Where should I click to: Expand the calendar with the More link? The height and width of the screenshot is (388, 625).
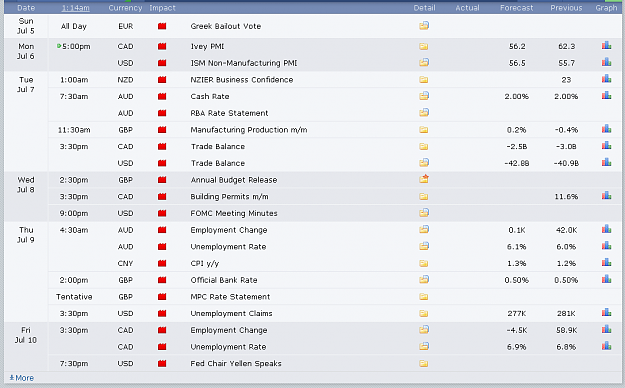[22, 378]
